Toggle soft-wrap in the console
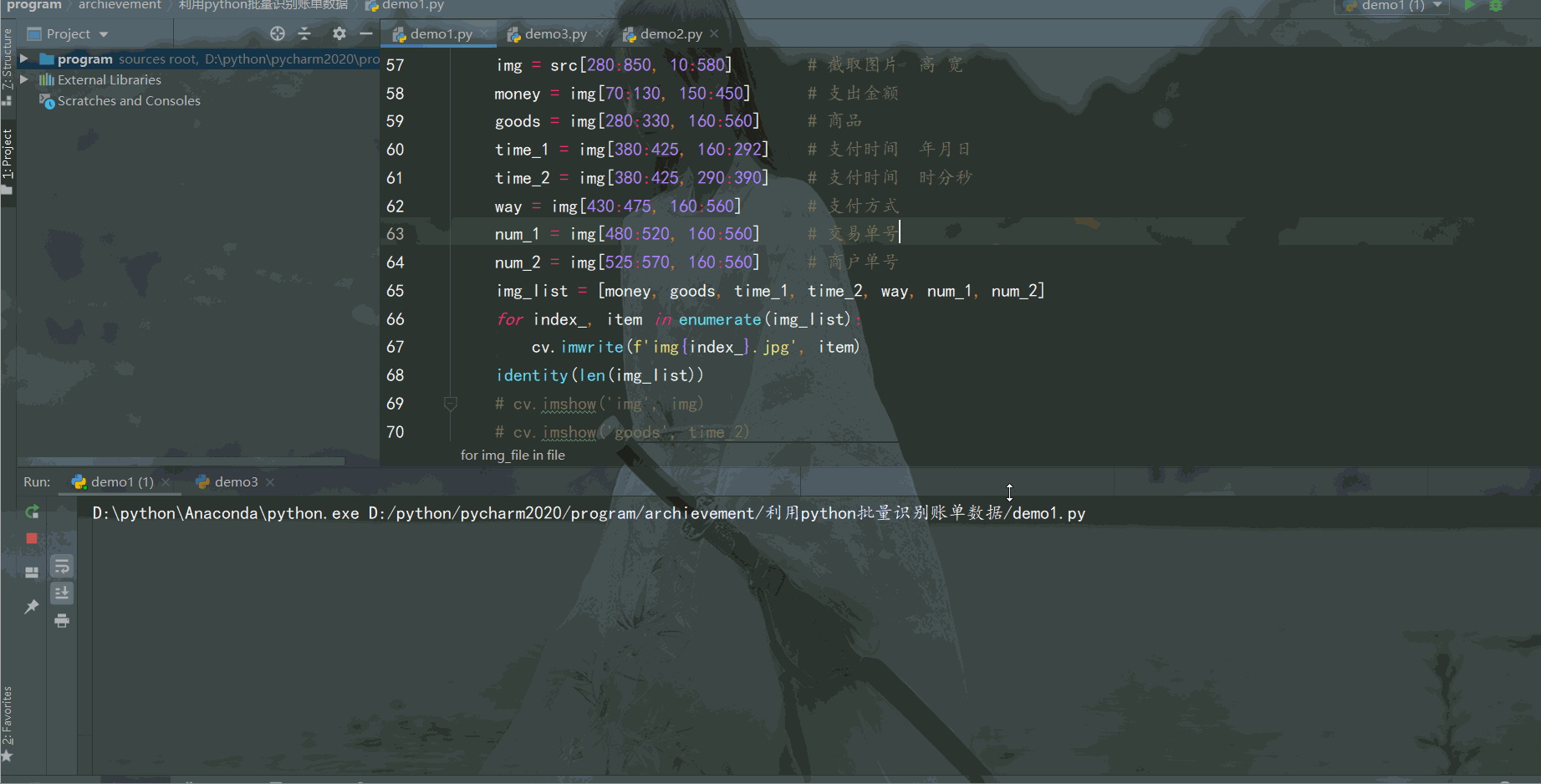 [x=62, y=567]
